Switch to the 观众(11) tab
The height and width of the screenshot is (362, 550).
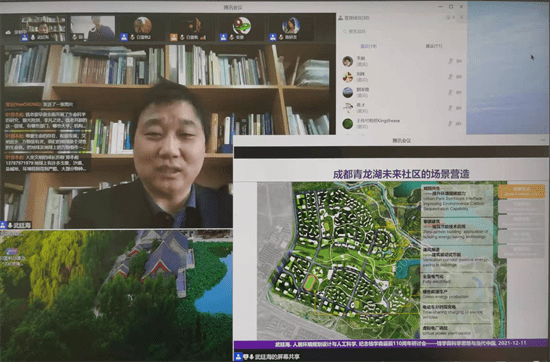[x=434, y=46]
